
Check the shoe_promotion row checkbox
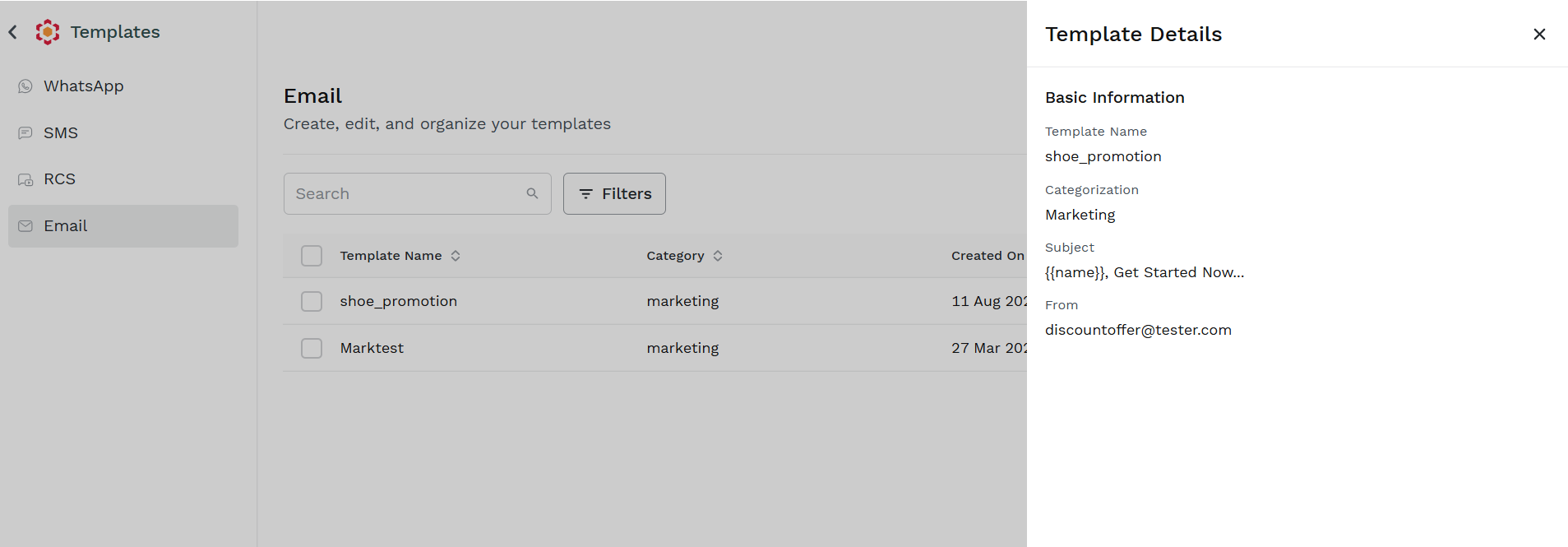[x=312, y=302]
